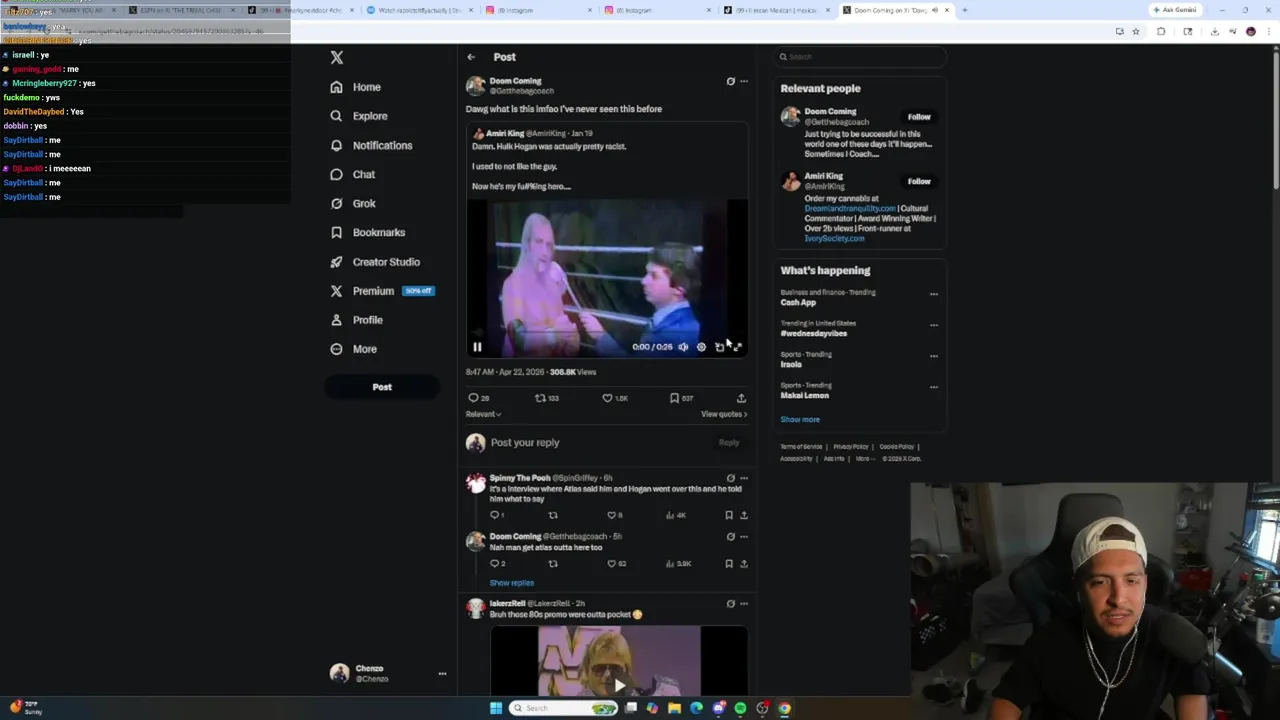Open the More menu in the sidebar
Screen dimensions: 1280x720
tap(354, 349)
